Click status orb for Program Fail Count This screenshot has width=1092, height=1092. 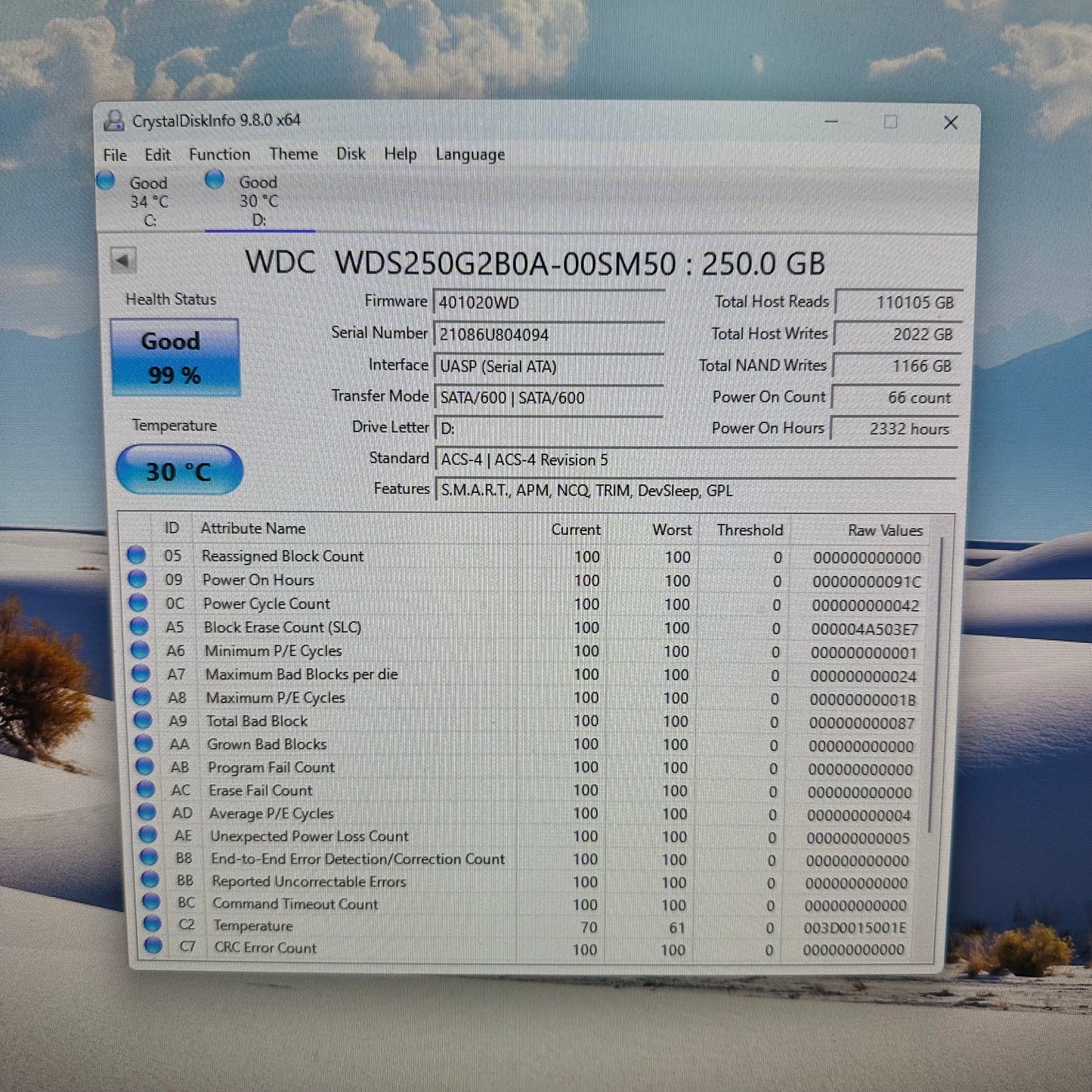144,766
